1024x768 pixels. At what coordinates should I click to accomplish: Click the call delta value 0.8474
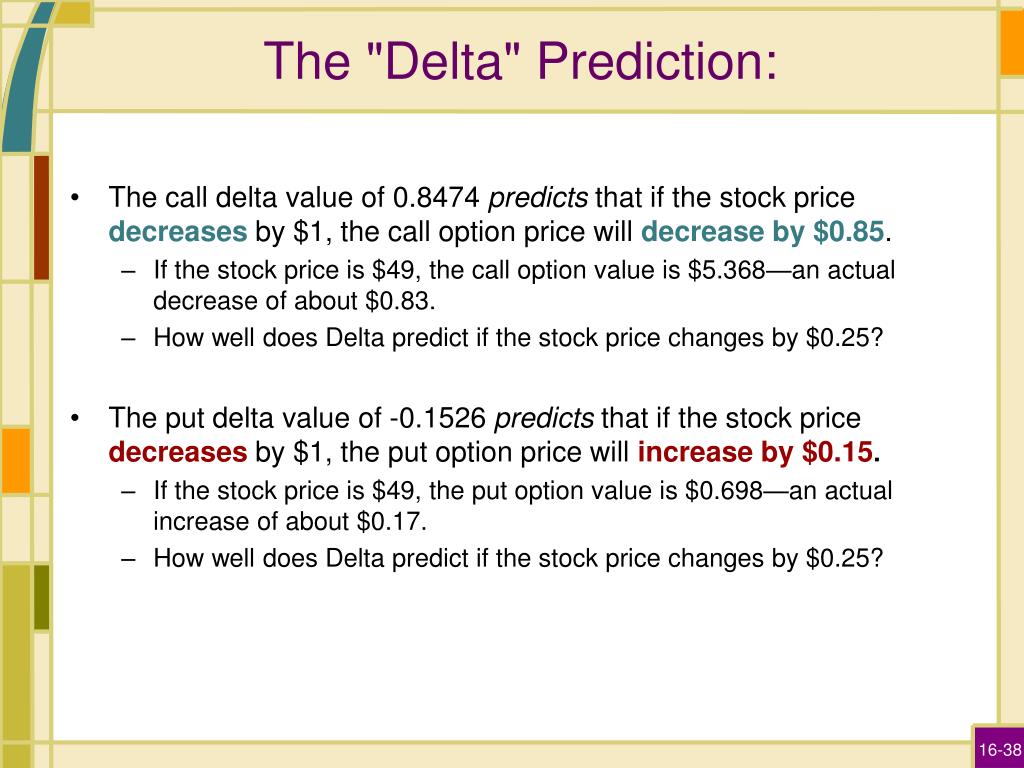[436, 197]
